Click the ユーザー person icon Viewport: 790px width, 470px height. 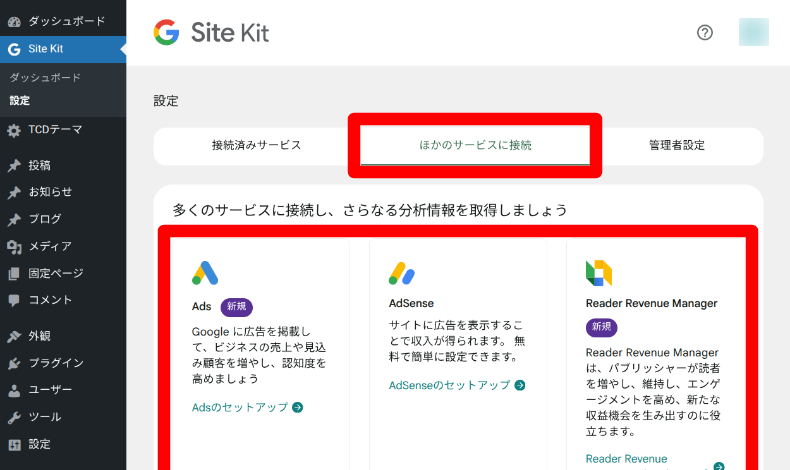point(14,390)
